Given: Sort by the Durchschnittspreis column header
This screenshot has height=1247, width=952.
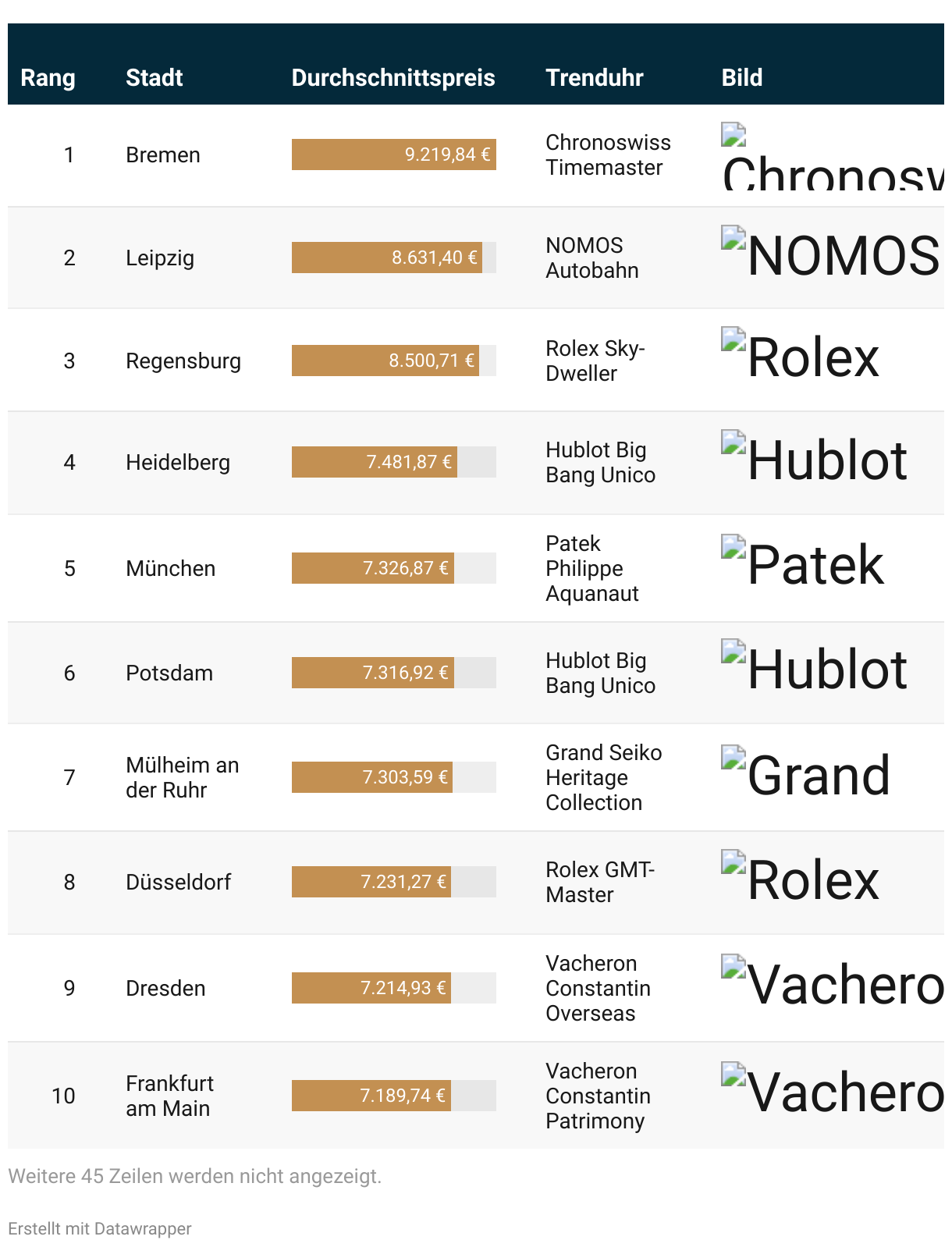Looking at the screenshot, I should pyautogui.click(x=393, y=77).
